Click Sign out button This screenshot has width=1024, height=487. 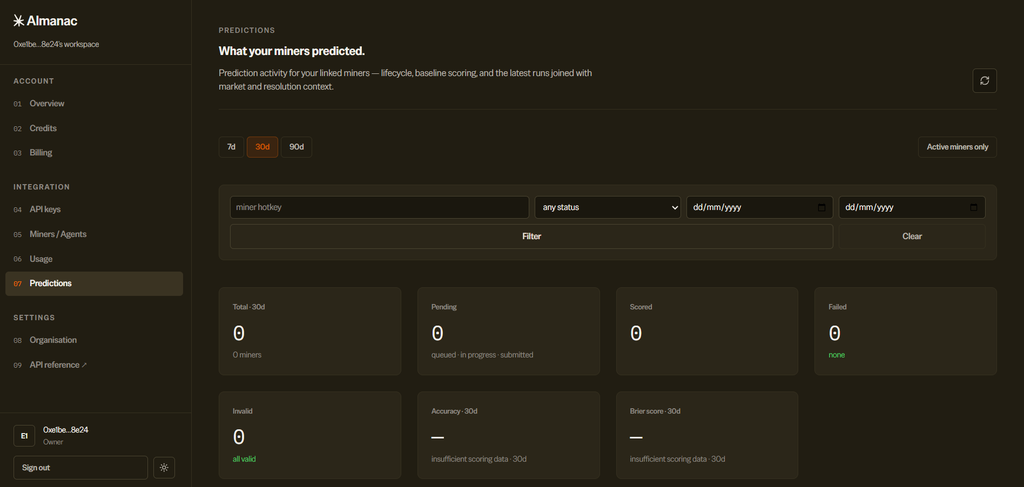click(x=80, y=467)
